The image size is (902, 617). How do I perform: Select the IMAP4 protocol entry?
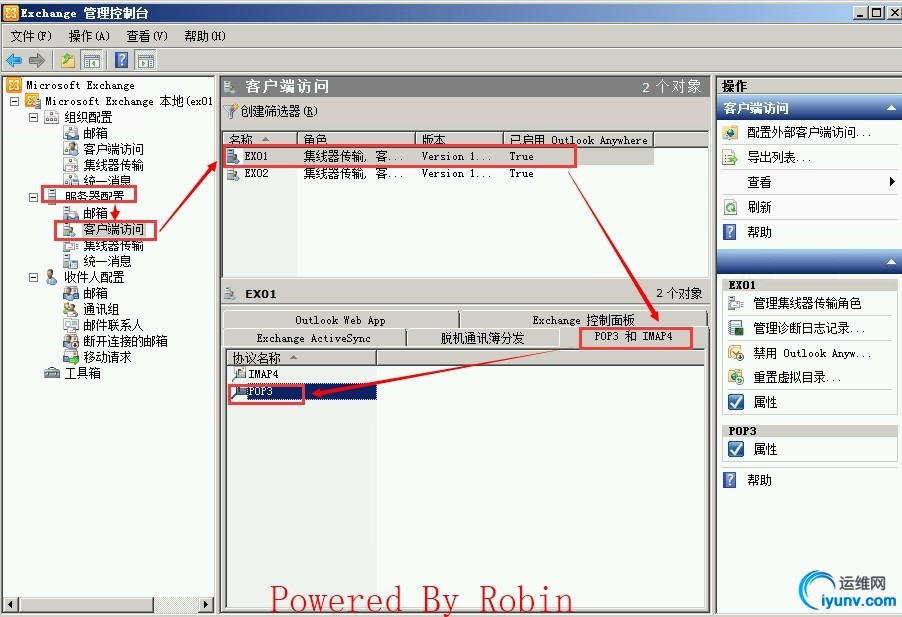click(263, 374)
